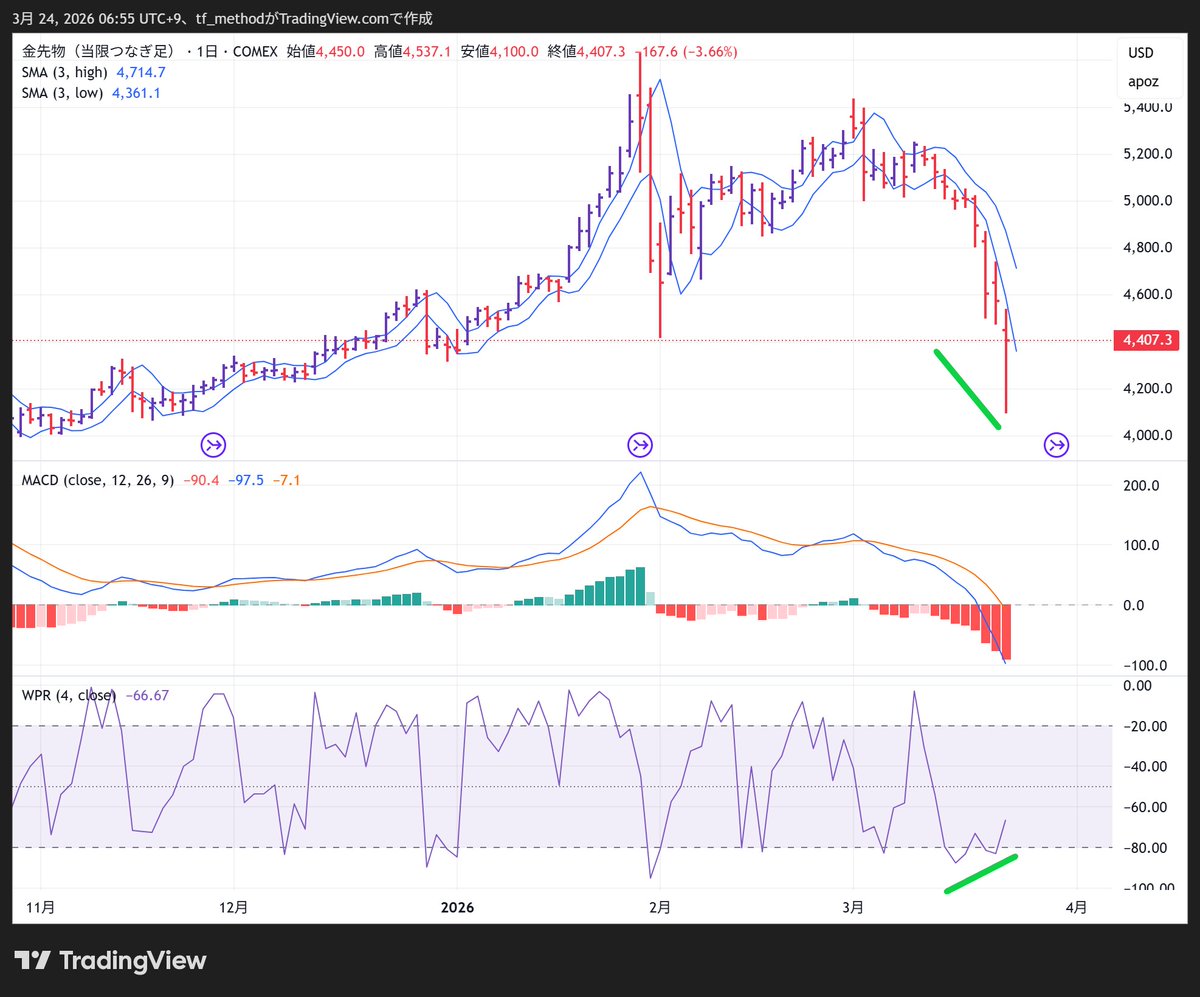Click the 4月 label on time axis

click(1077, 908)
